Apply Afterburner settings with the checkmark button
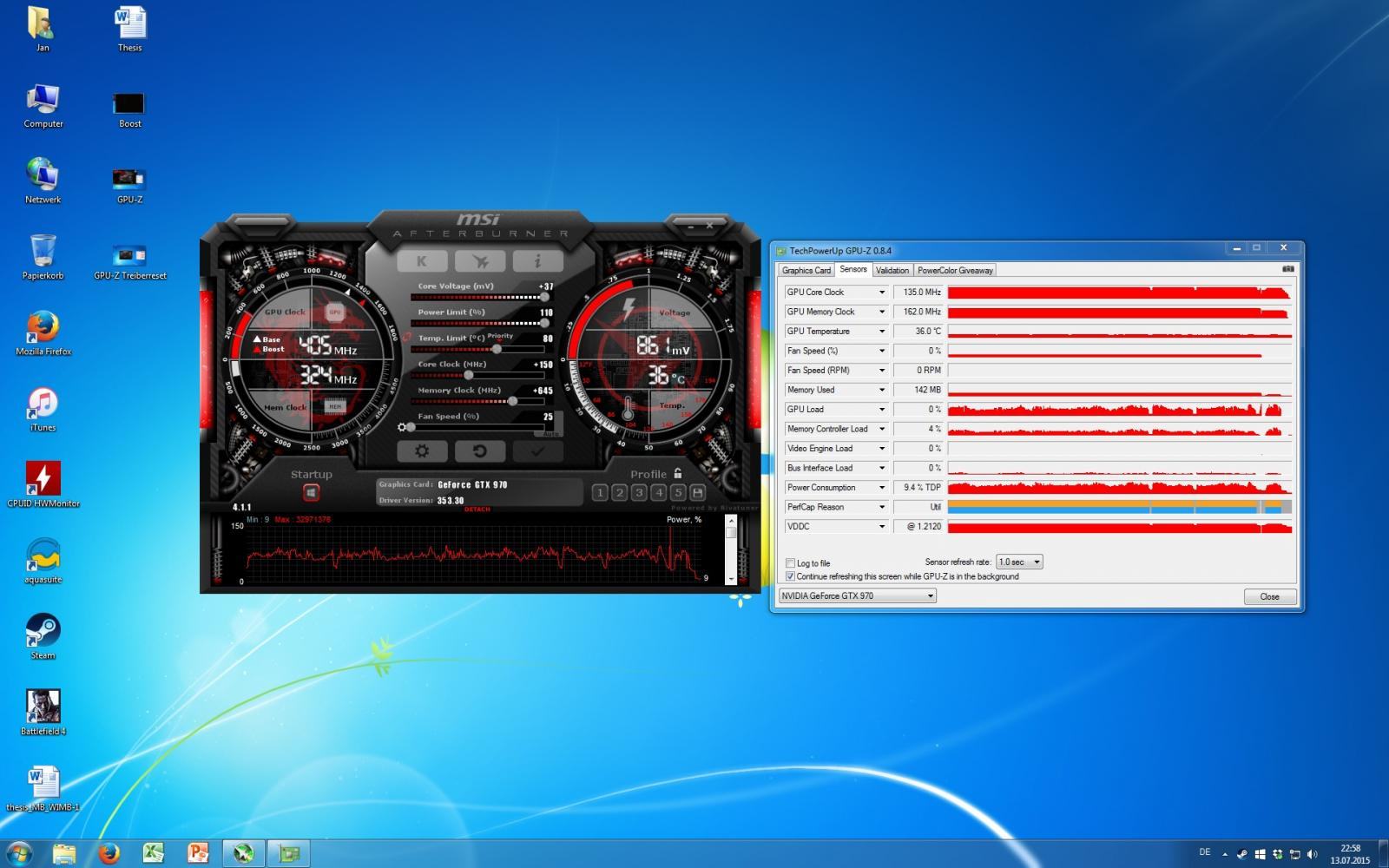 pos(537,451)
